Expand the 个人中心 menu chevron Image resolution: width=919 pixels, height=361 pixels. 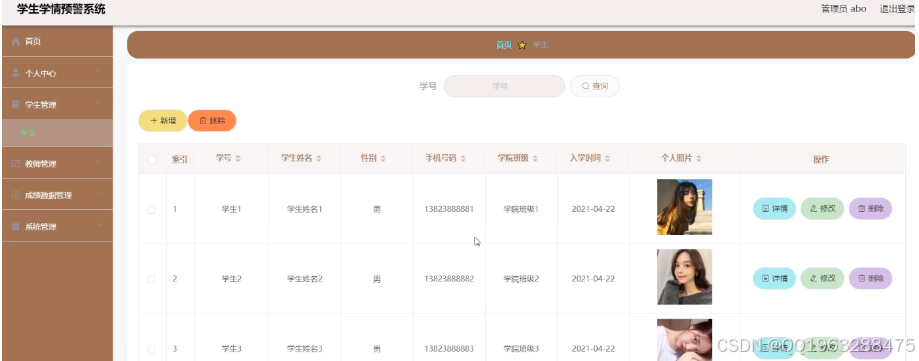(x=99, y=71)
